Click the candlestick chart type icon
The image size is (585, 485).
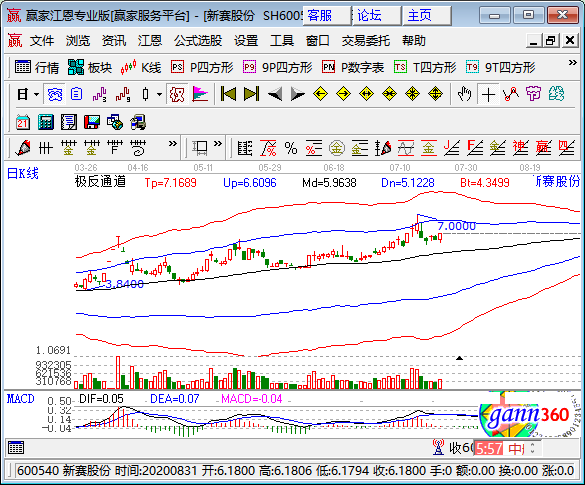coord(146,94)
